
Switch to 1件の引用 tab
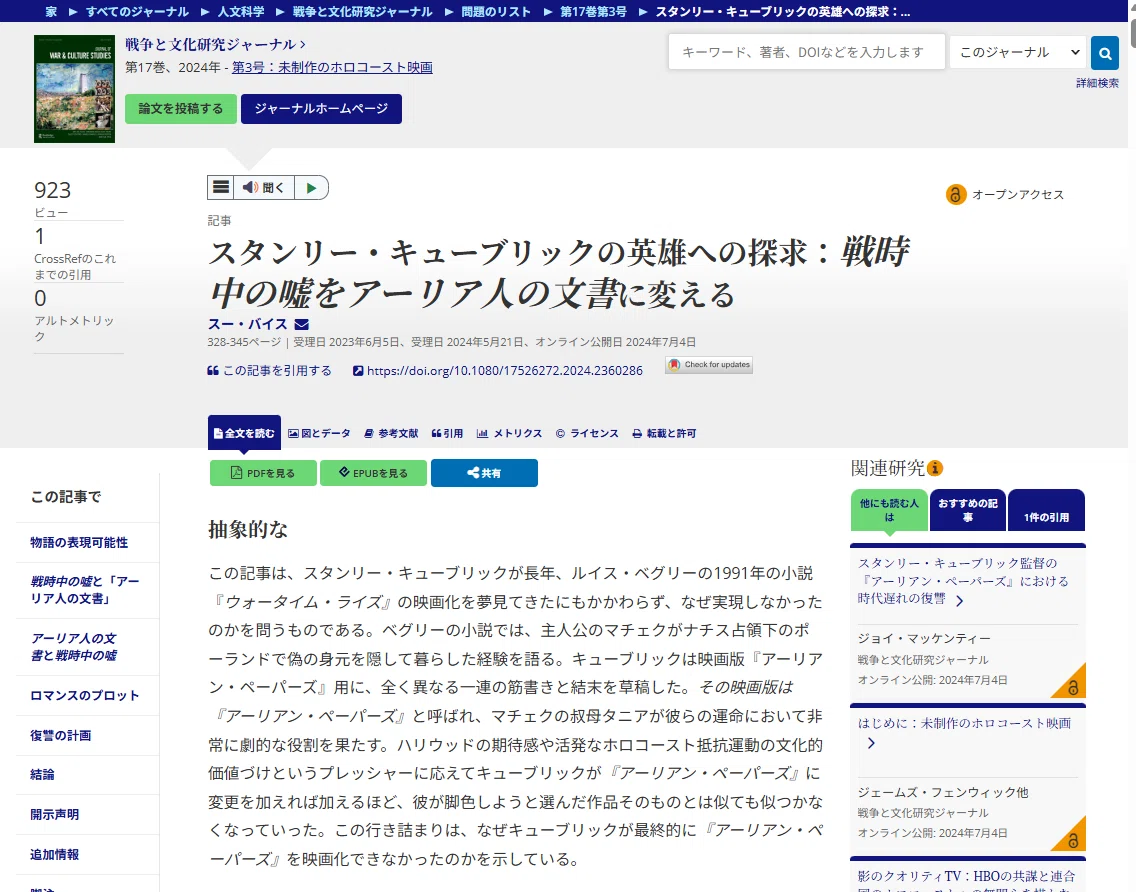click(1046, 510)
